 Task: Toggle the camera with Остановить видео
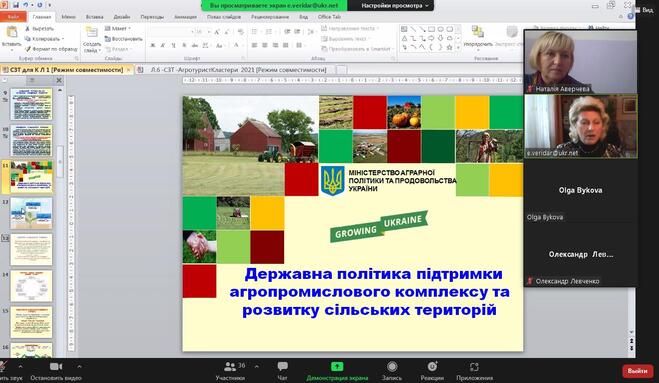(x=56, y=371)
